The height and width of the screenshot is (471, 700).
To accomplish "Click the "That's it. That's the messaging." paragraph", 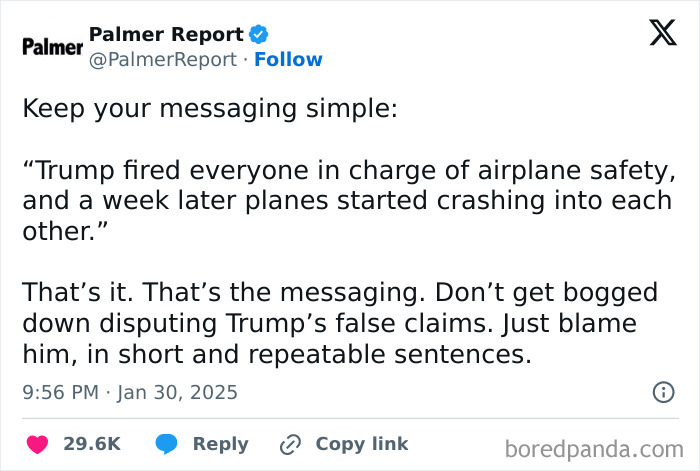I will [x=339, y=324].
